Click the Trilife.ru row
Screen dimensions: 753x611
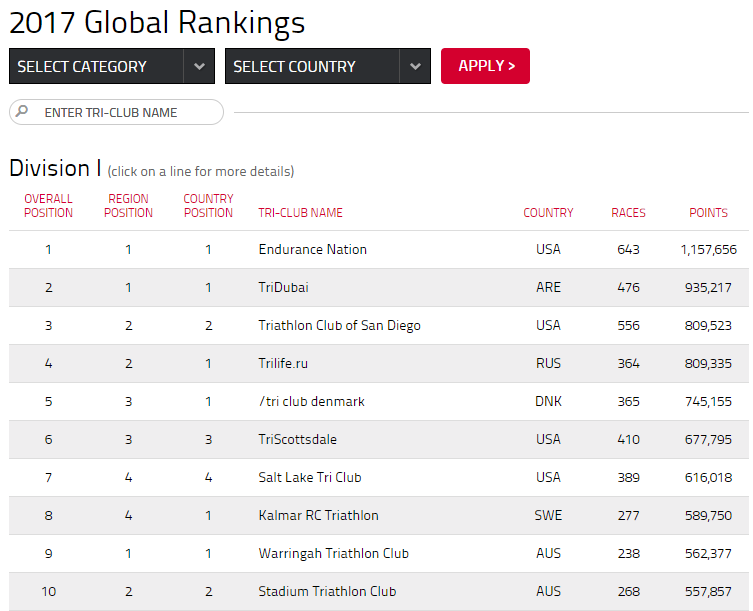tap(378, 363)
